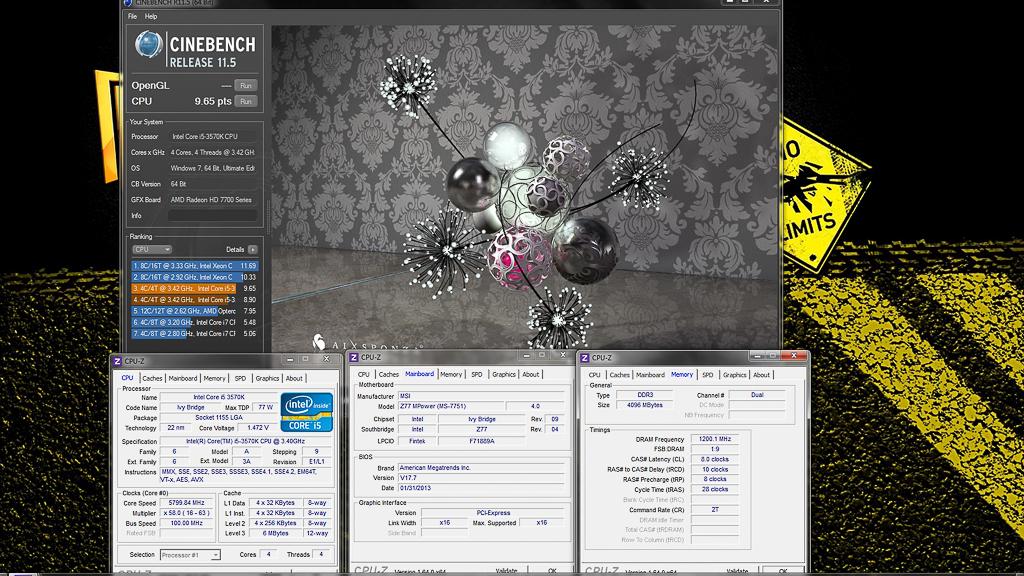
Task: Click the BIOS Date 01/31/2013 field
Action: [481, 488]
